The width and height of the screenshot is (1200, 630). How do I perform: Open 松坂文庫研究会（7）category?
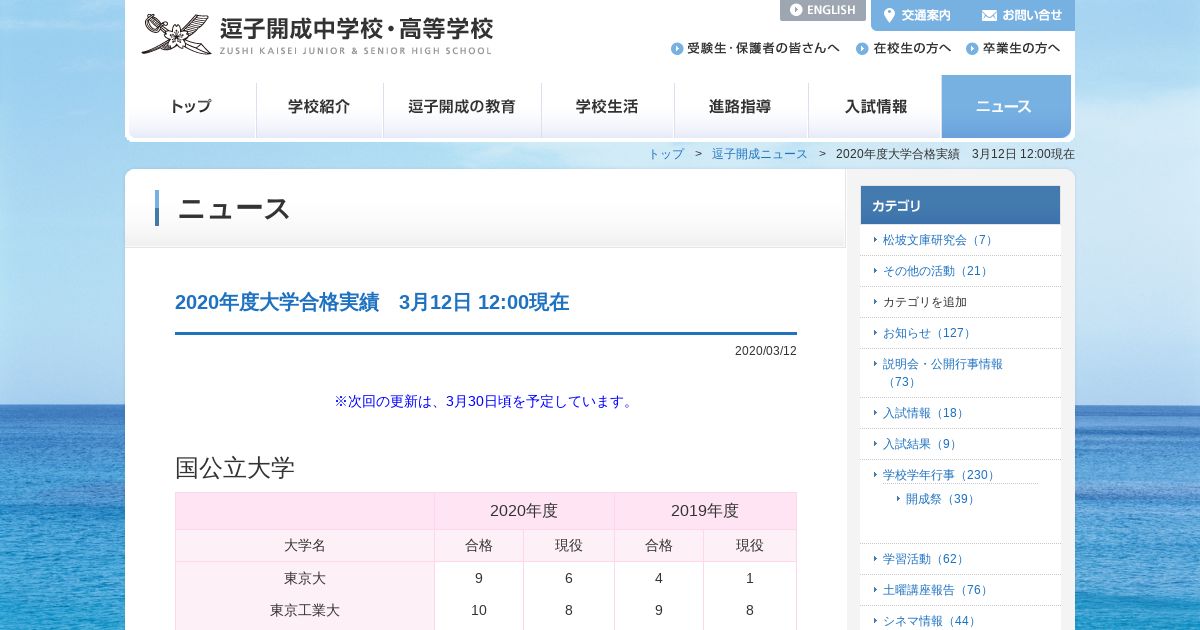(x=940, y=240)
